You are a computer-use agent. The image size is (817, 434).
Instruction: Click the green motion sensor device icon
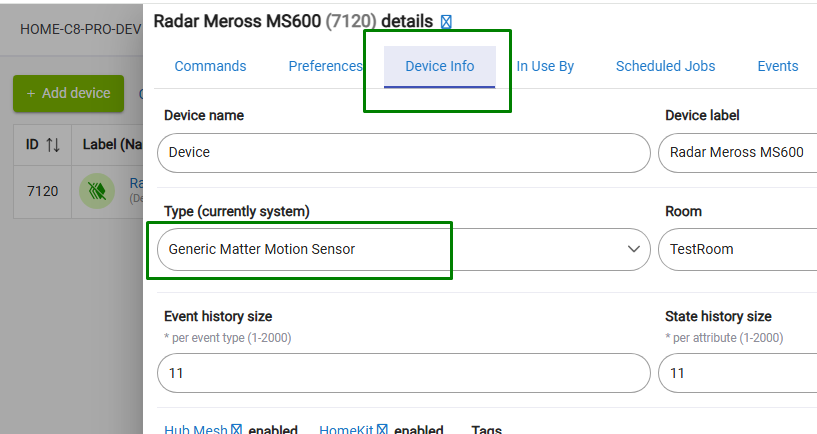pyautogui.click(x=97, y=190)
